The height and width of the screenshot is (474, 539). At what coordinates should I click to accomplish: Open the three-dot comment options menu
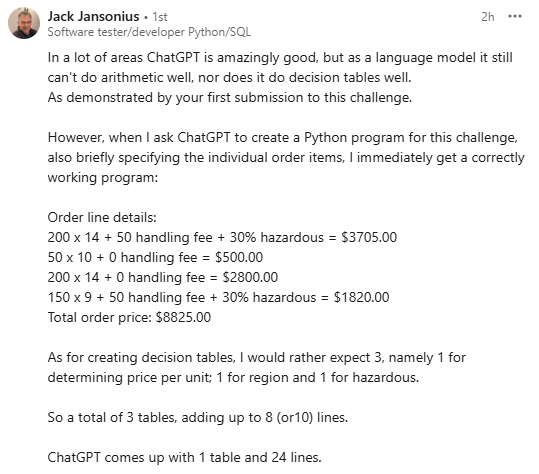[x=515, y=16]
